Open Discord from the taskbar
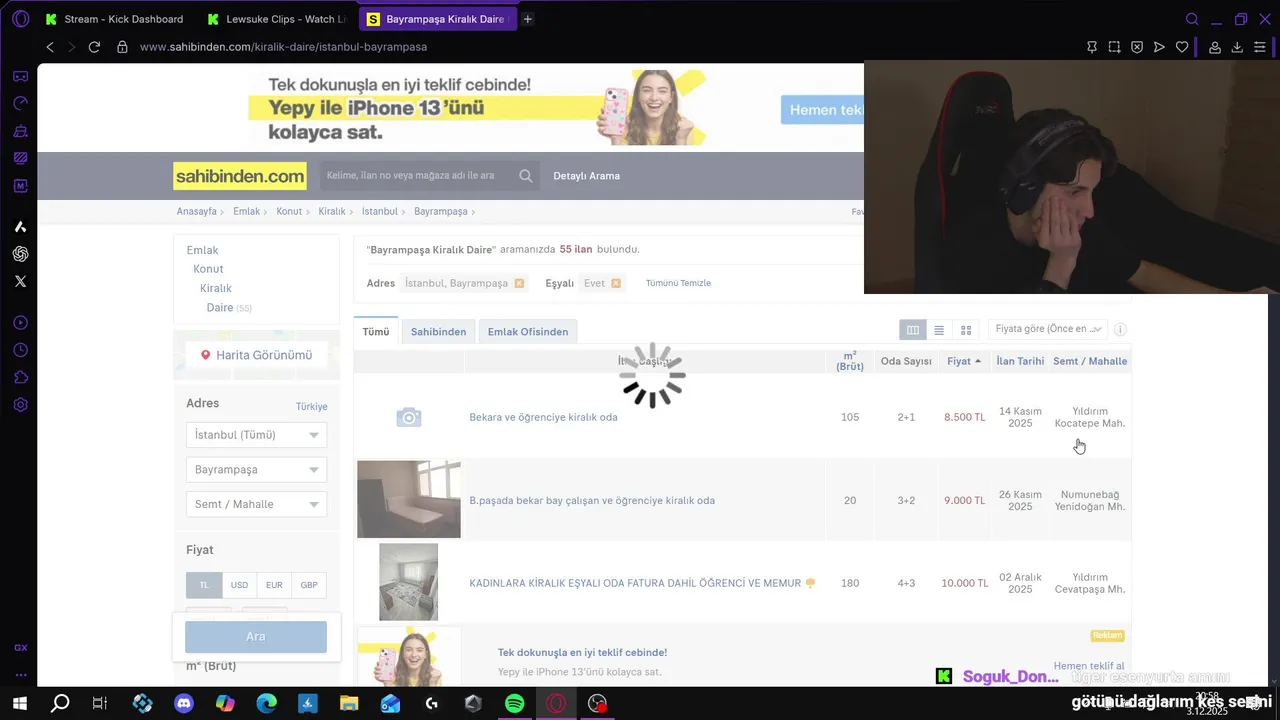This screenshot has height=720, width=1280. pos(184,703)
